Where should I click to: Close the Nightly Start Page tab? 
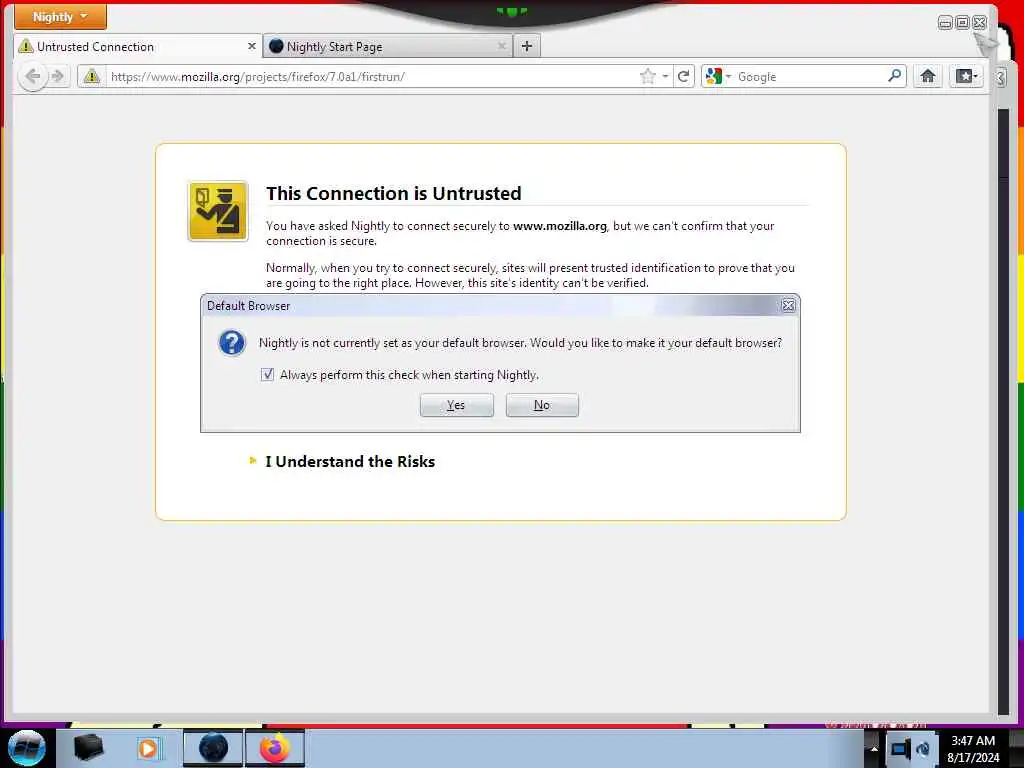point(502,46)
